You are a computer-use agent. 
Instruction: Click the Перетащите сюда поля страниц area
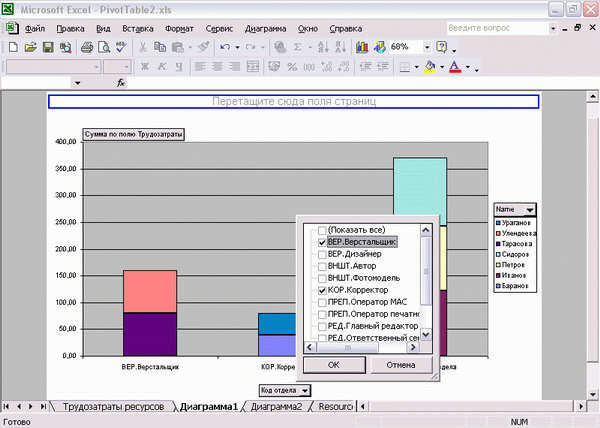(x=294, y=102)
